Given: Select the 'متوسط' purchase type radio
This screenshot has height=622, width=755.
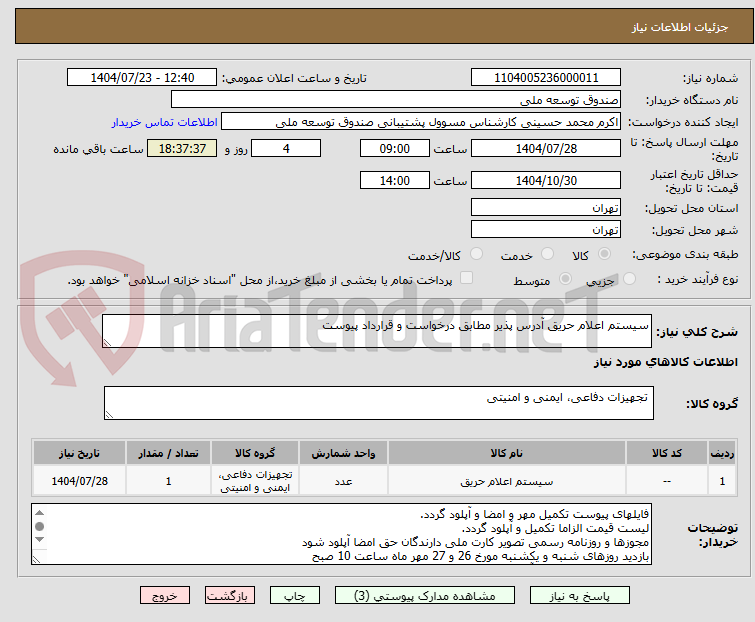Looking at the screenshot, I should pyautogui.click(x=565, y=279).
